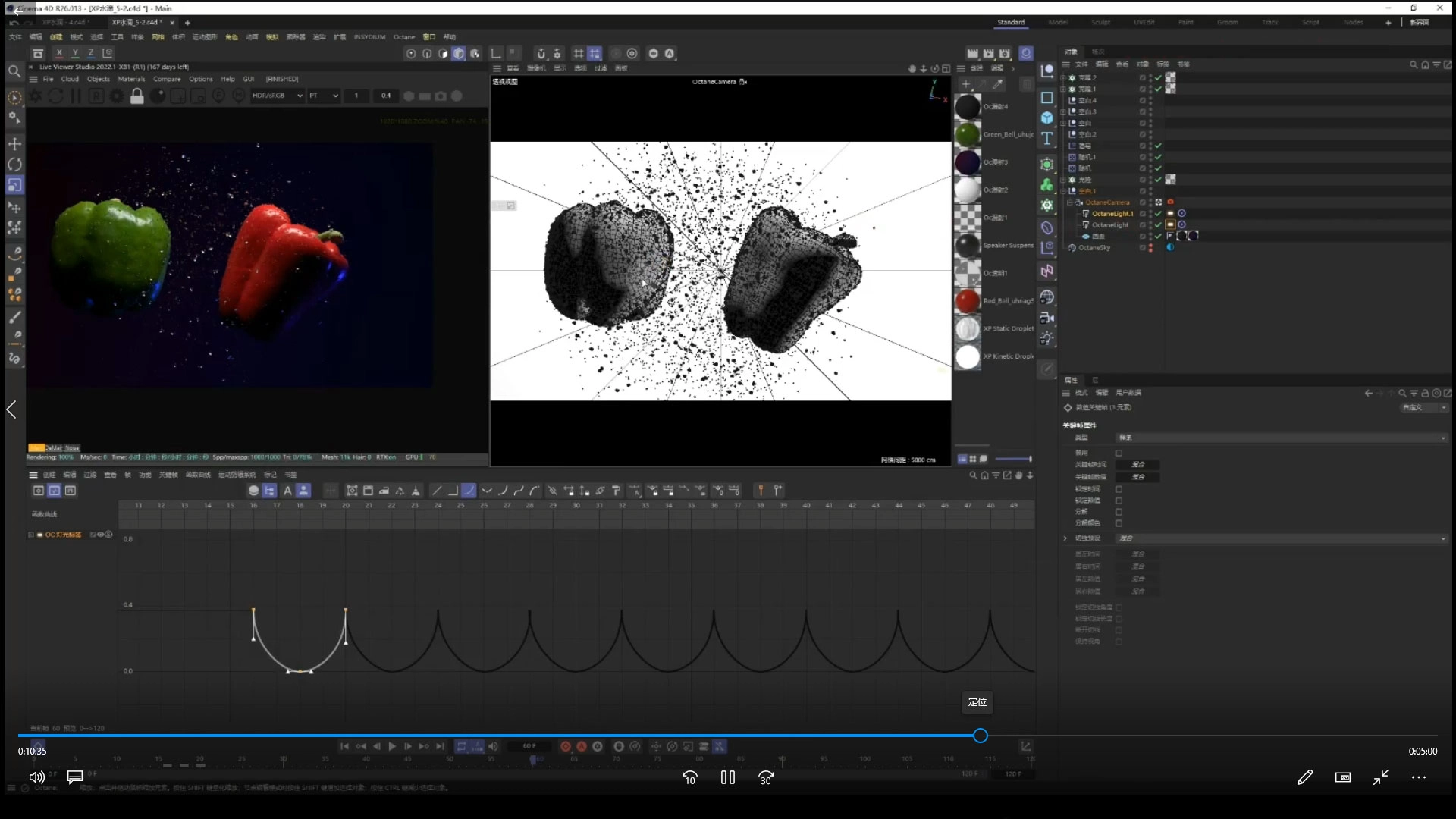Open the Octane menu in main menu bar

(x=404, y=37)
